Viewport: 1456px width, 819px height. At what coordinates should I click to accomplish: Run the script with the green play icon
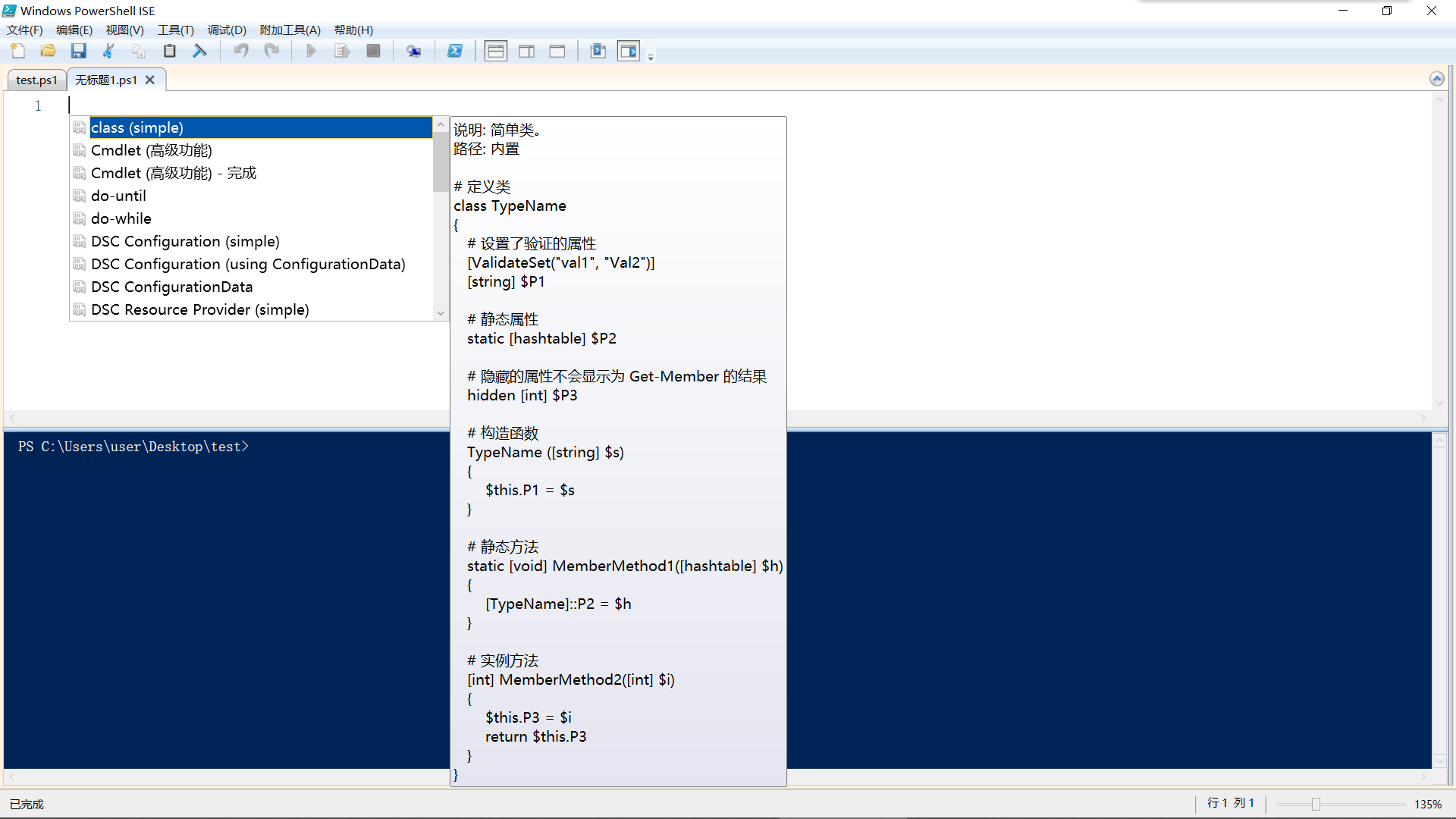coord(311,51)
